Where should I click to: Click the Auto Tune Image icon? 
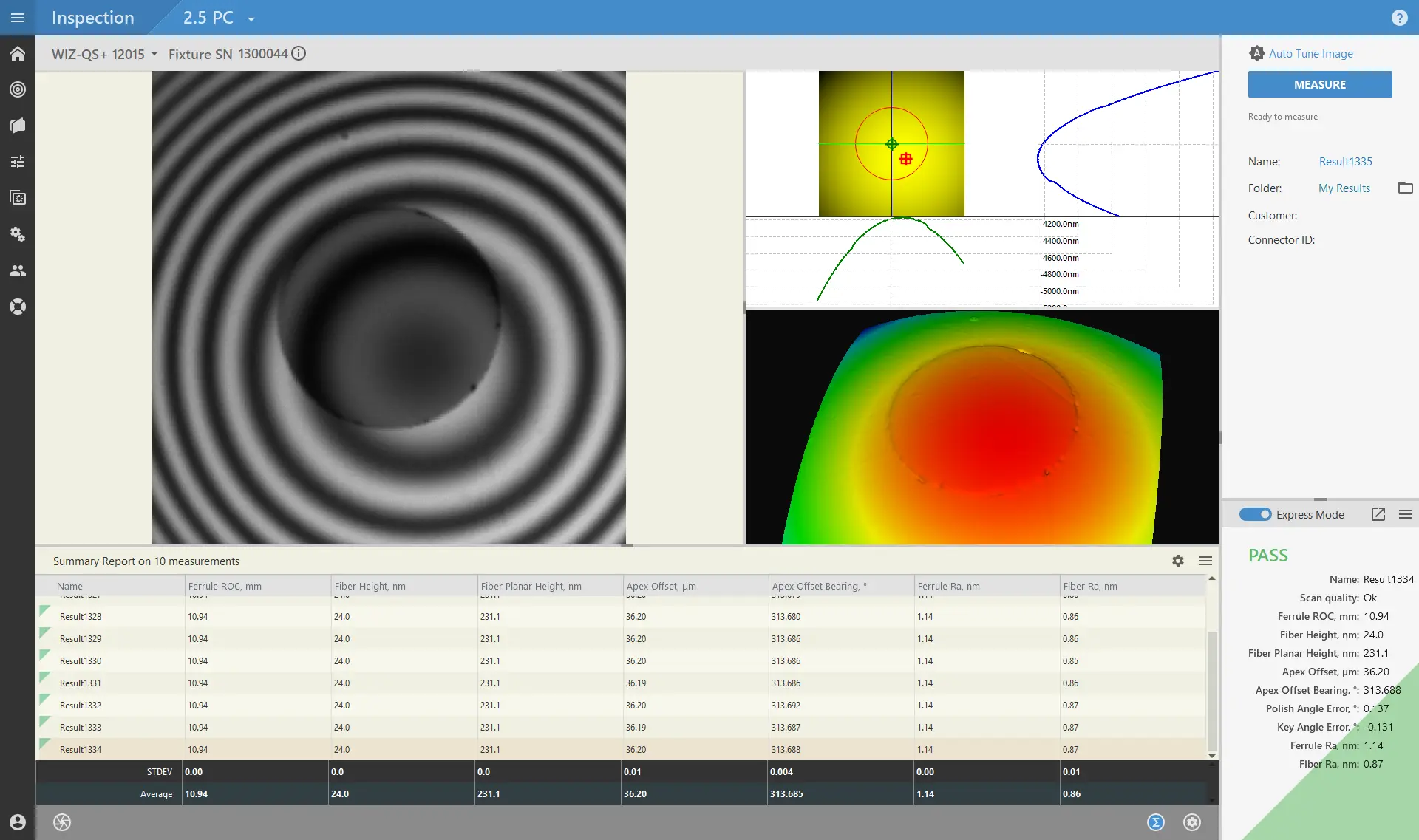point(1258,53)
